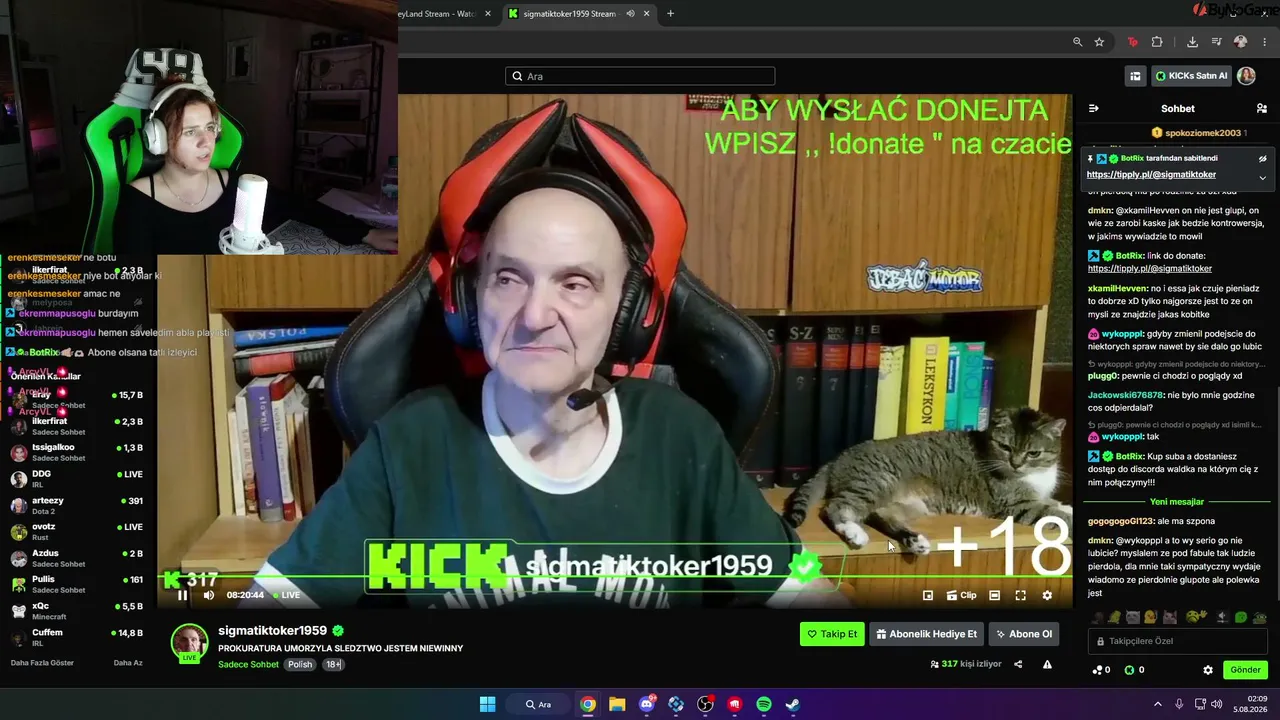Screen dimensions: 1280x720
Task: Open the Windows Start menu
Action: coord(487,704)
